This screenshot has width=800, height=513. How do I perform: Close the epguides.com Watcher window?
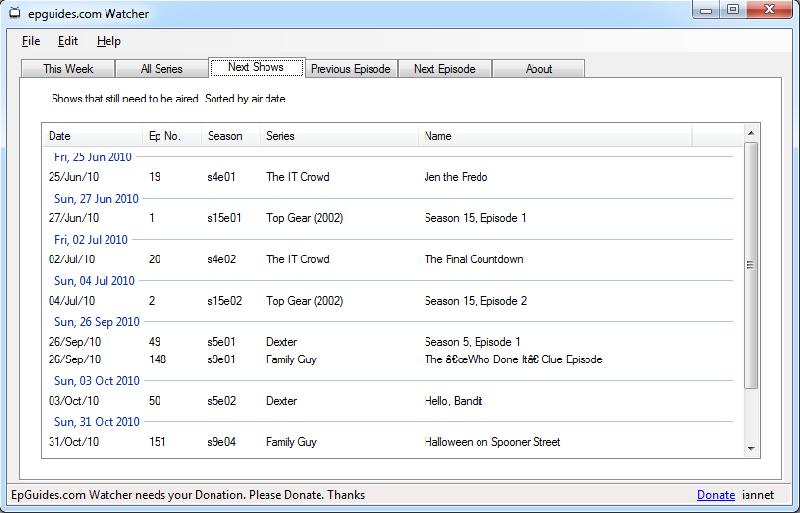click(769, 10)
